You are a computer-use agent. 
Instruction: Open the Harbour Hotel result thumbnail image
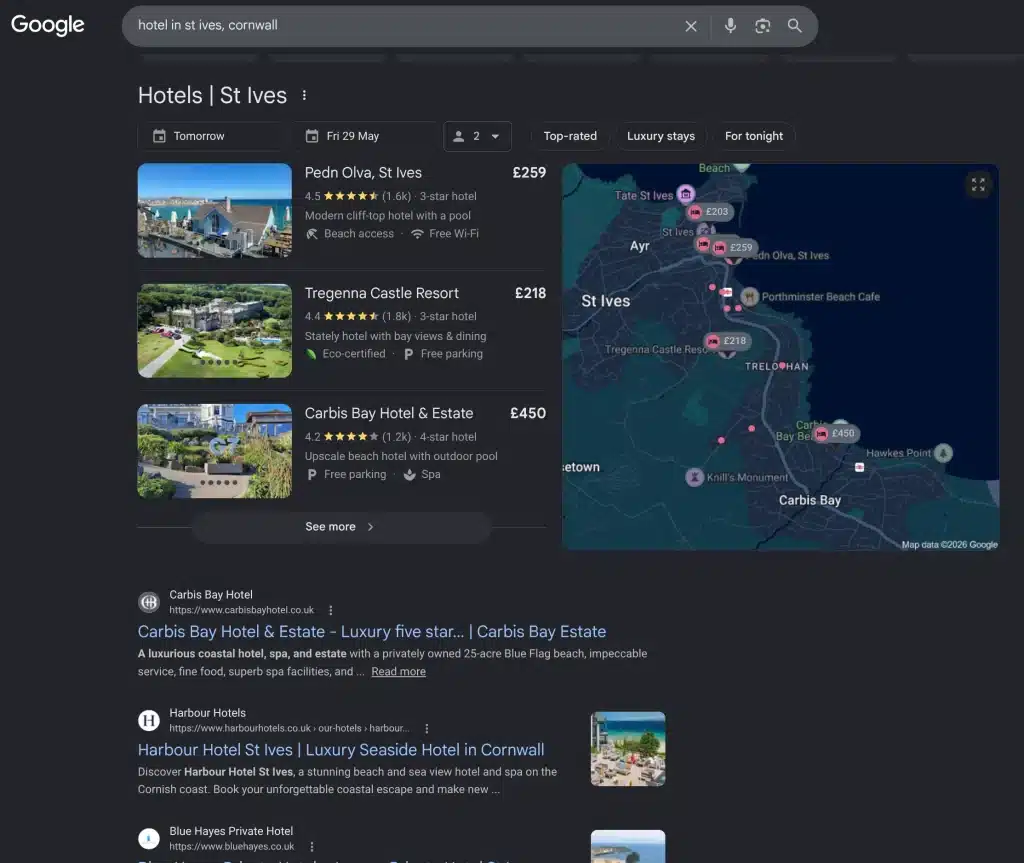(628, 749)
